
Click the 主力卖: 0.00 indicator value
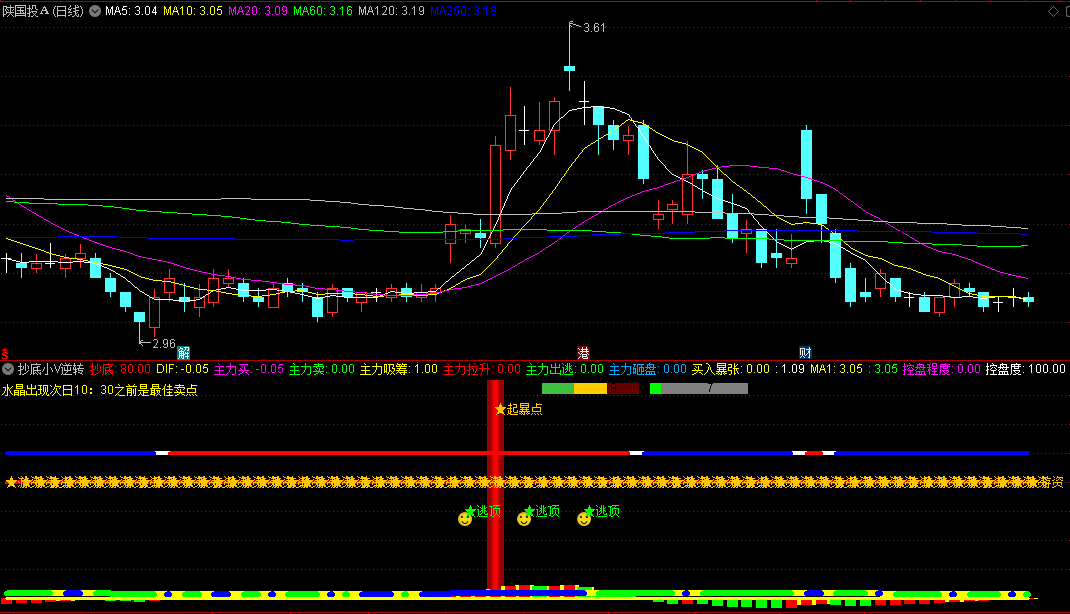(322, 369)
